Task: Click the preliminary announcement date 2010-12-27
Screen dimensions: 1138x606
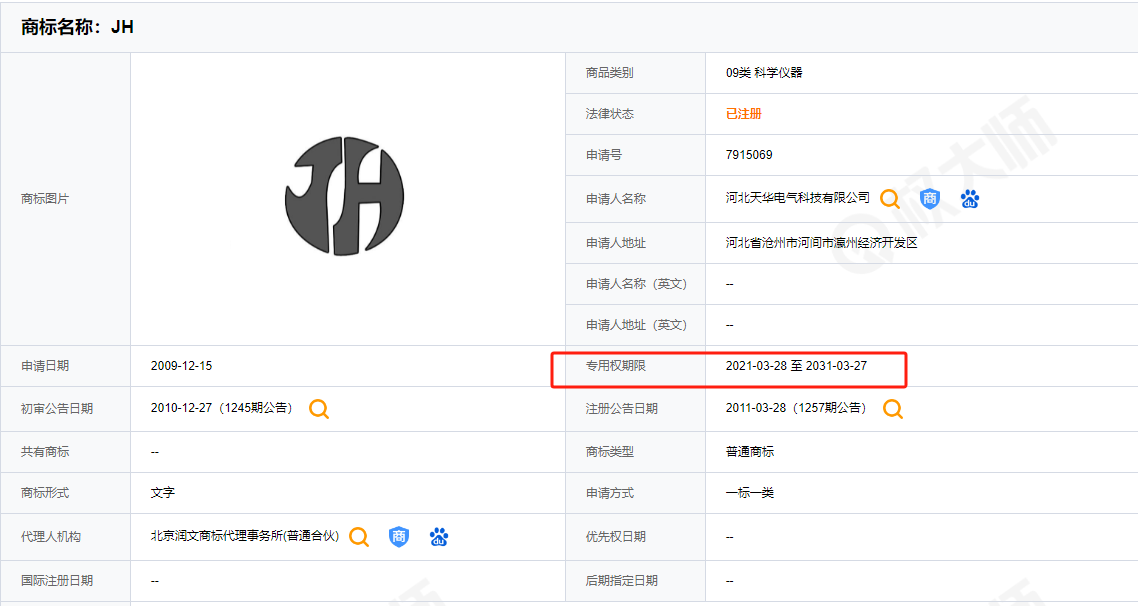Action: pos(181,408)
